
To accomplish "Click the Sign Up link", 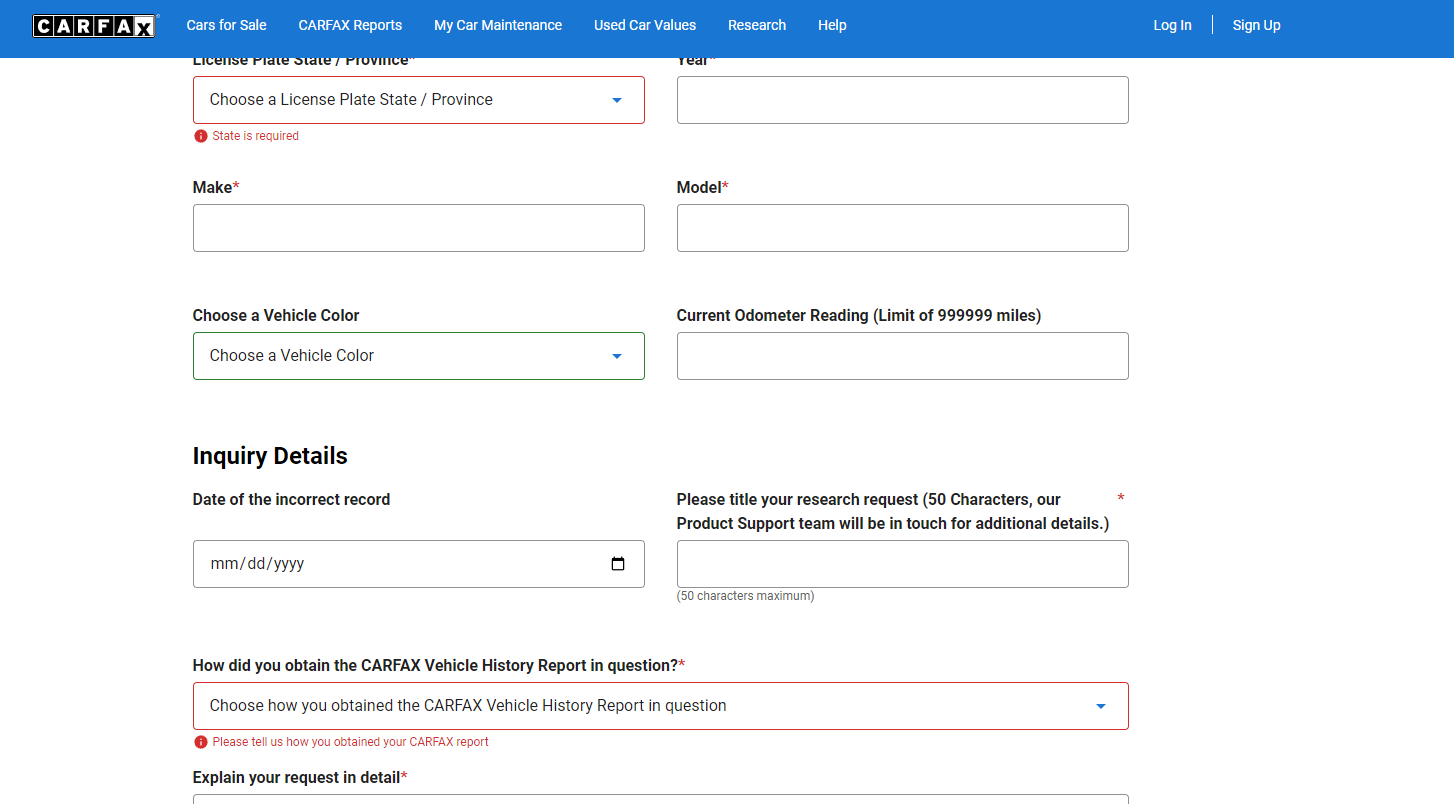I will point(1256,25).
